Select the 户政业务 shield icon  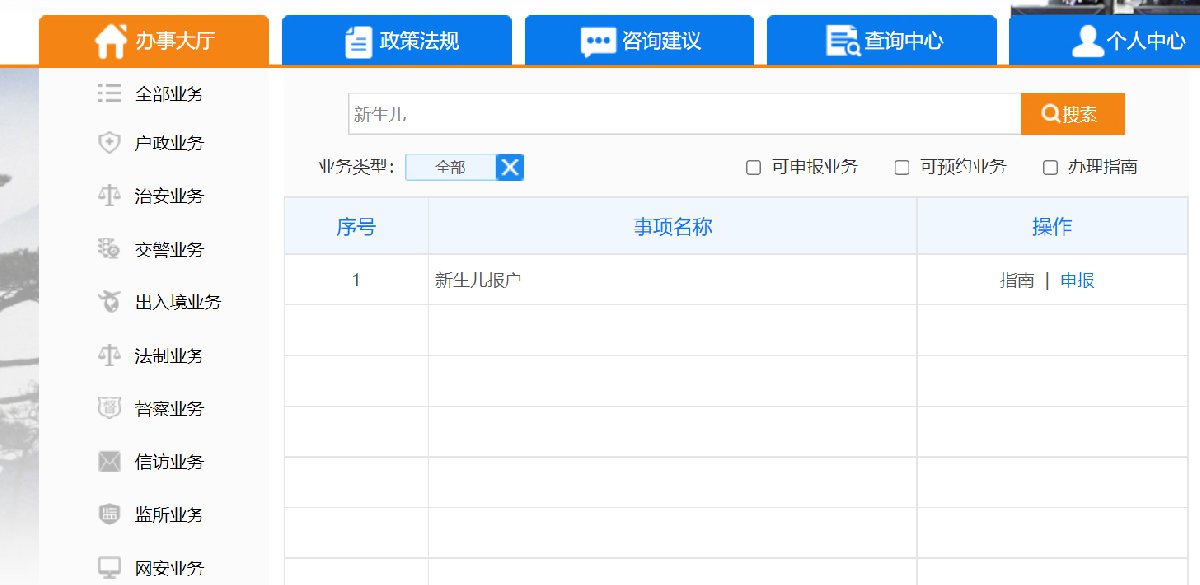[x=109, y=143]
